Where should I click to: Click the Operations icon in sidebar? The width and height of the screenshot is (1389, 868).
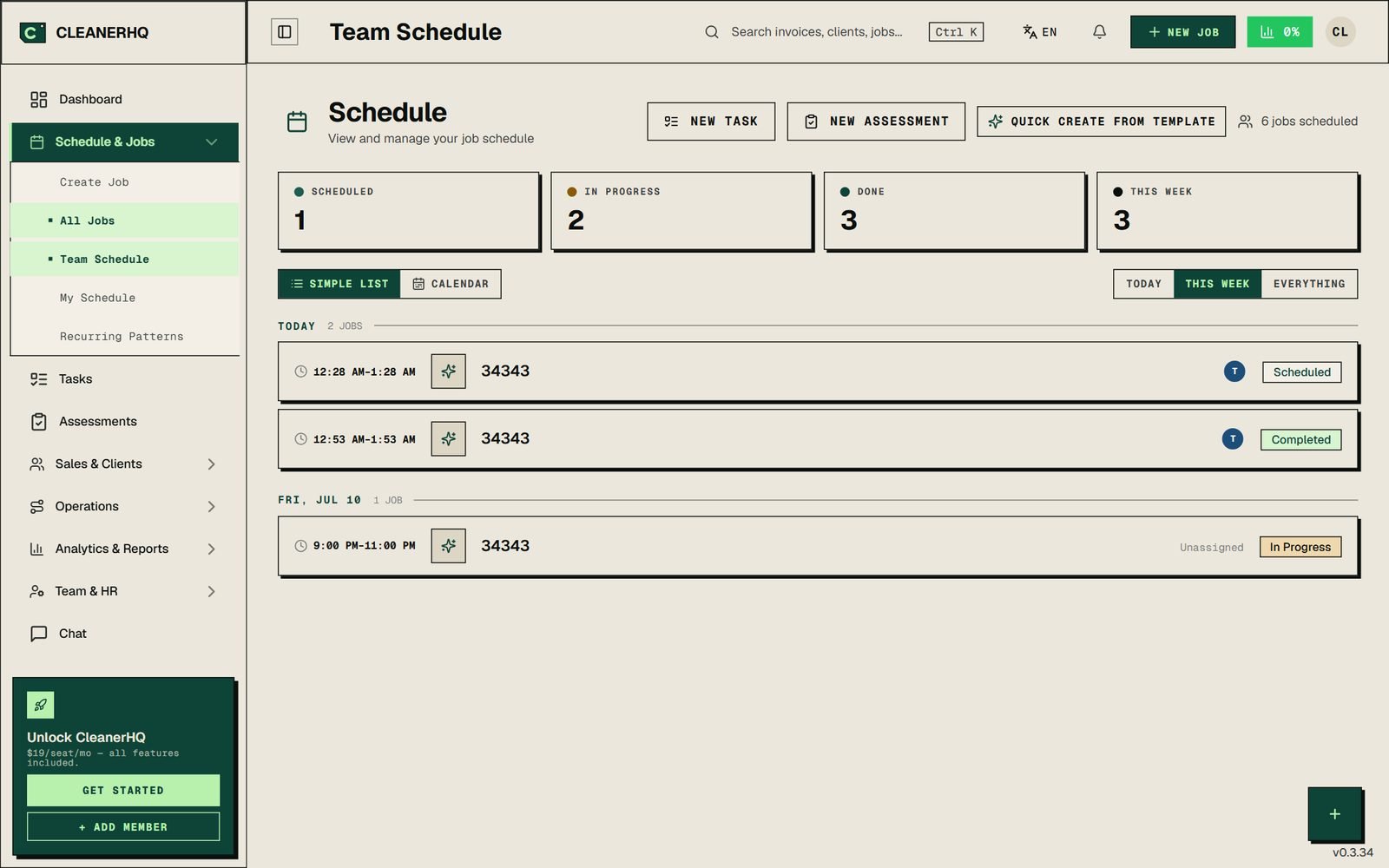pyautogui.click(x=36, y=507)
